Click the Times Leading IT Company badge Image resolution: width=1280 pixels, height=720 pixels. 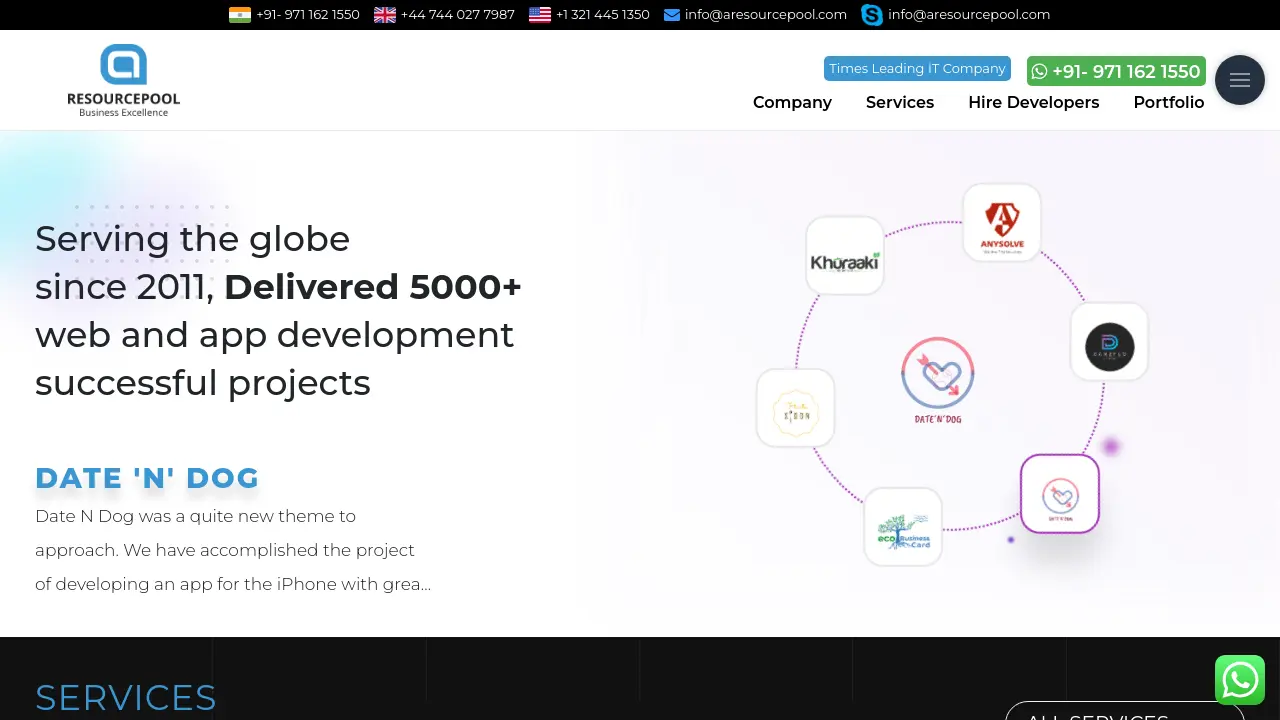click(917, 68)
